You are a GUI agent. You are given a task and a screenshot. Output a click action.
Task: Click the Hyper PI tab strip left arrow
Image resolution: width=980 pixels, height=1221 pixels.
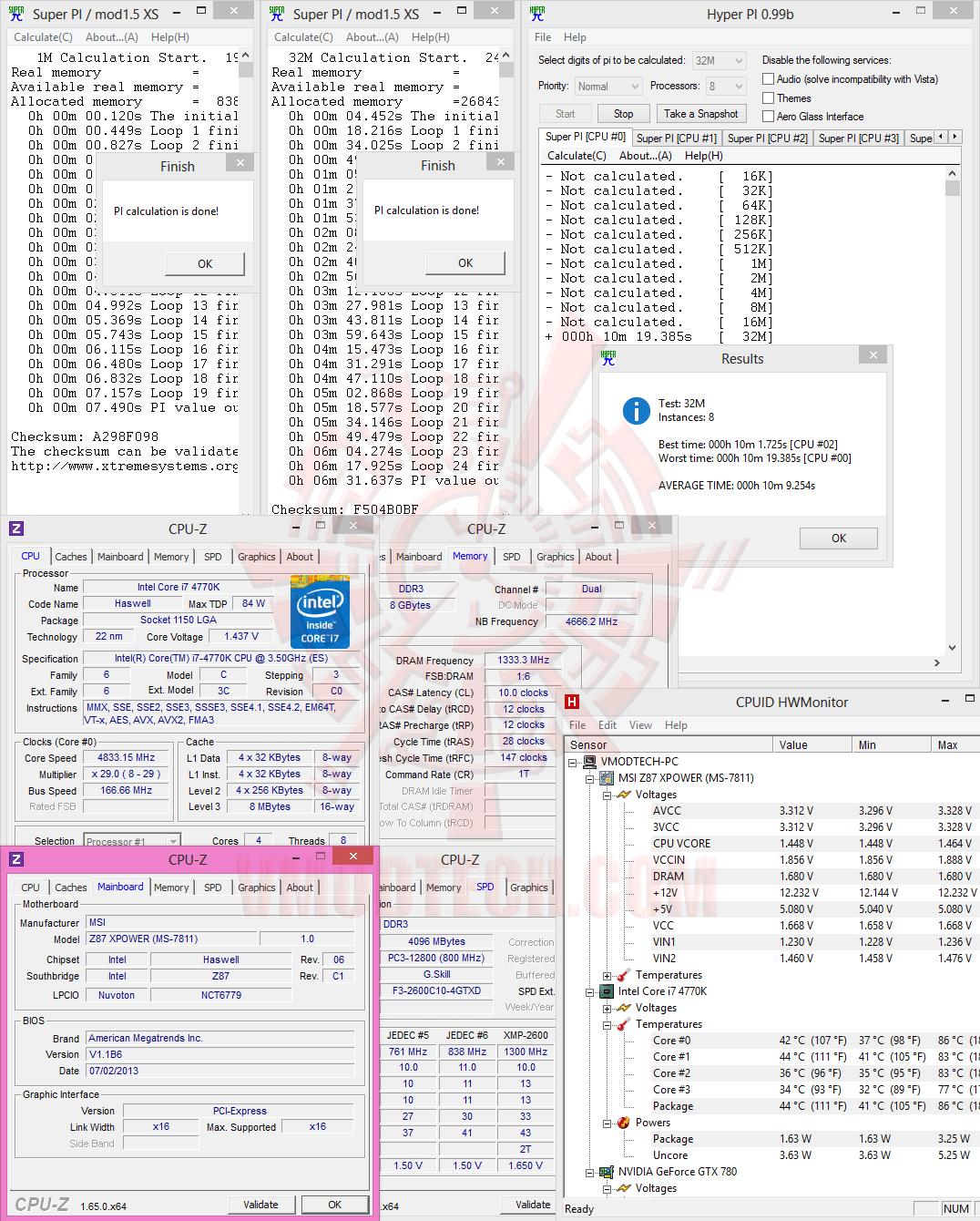941,137
